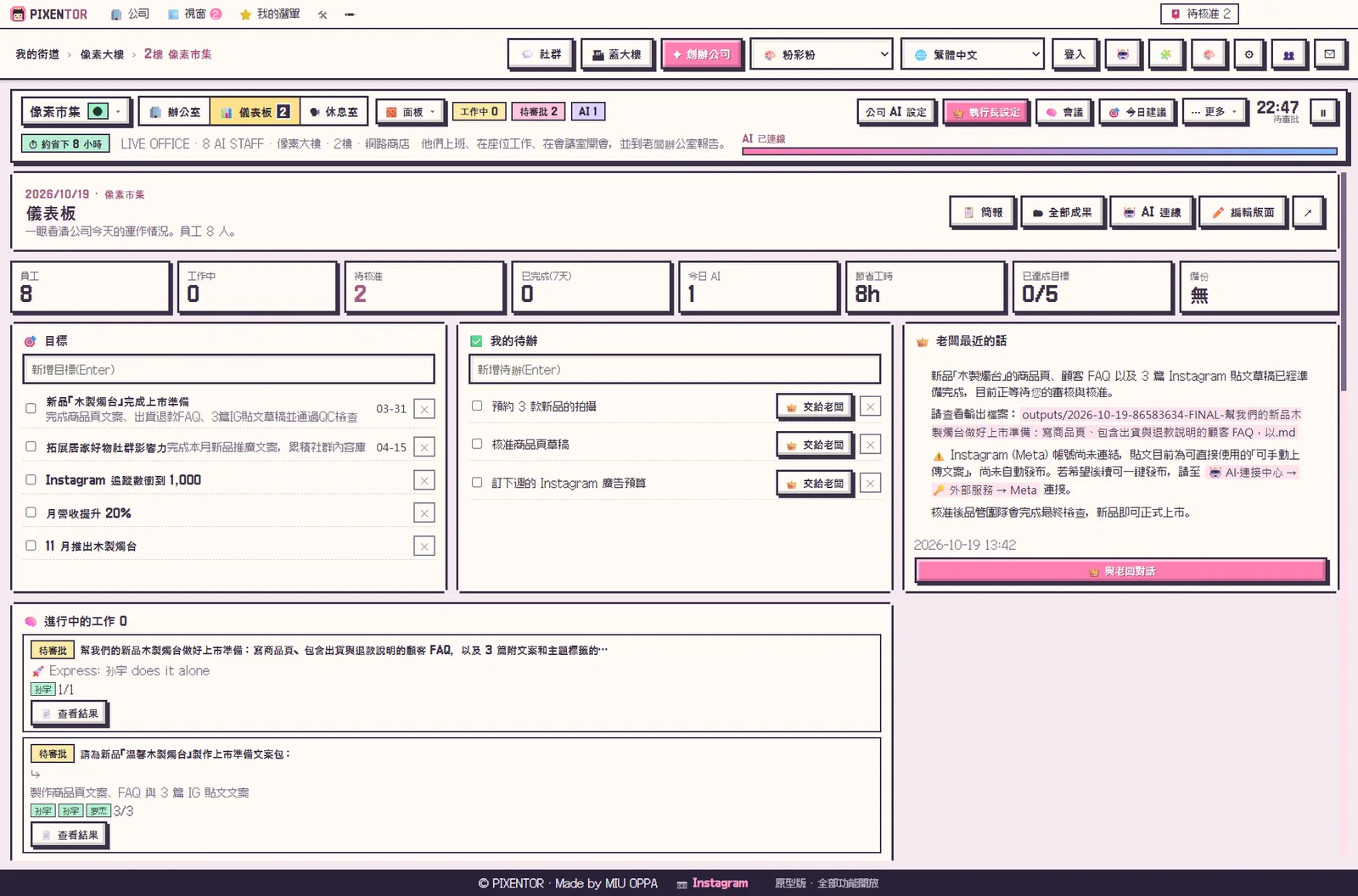Switch to the 休息室 tab
Screen dimensions: 1358x896
[x=334, y=112]
